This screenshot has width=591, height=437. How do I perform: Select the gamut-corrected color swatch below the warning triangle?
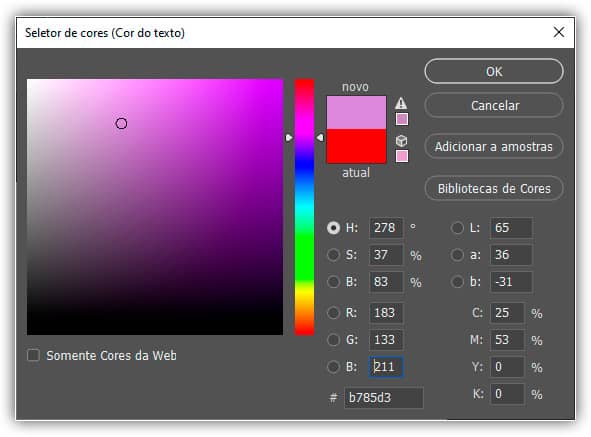(x=402, y=119)
